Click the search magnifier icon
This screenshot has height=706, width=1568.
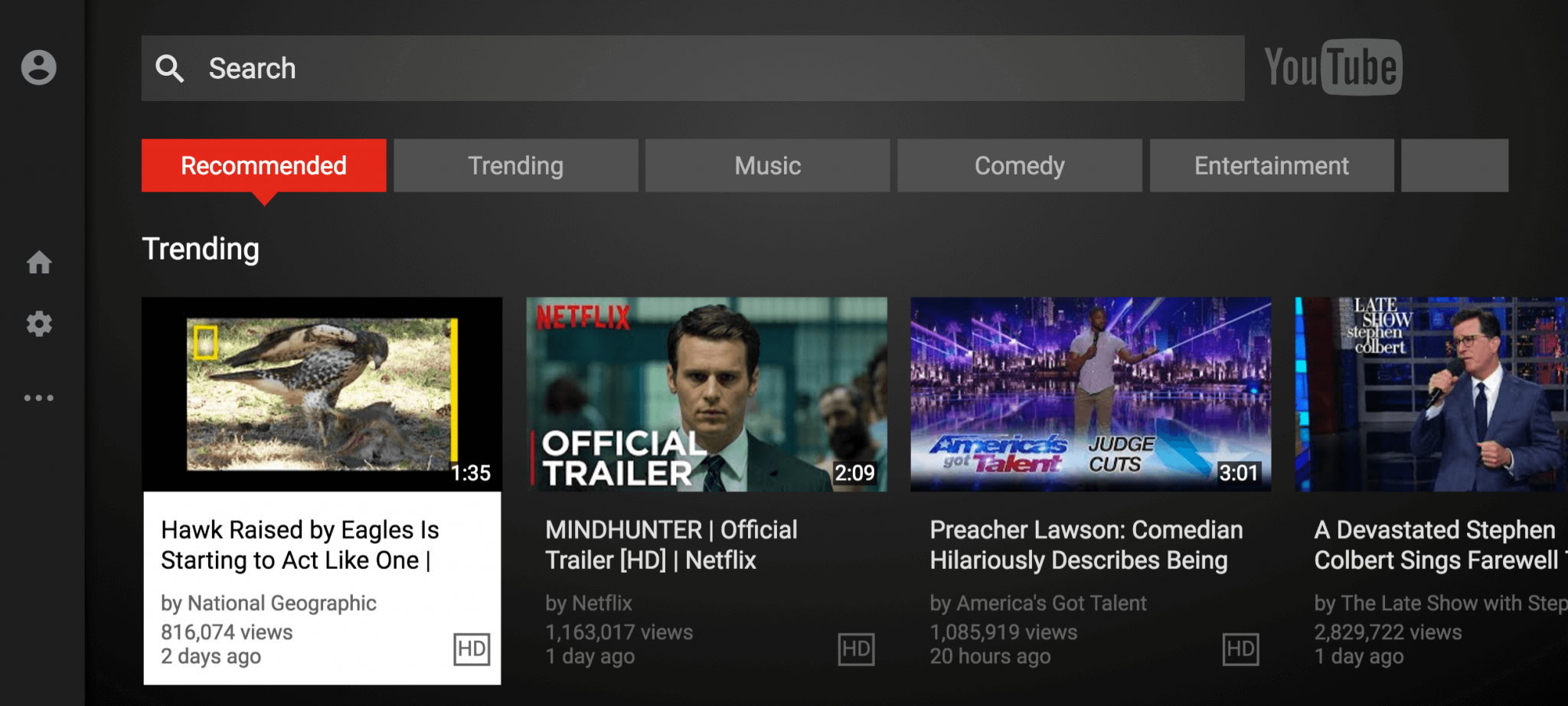[169, 68]
